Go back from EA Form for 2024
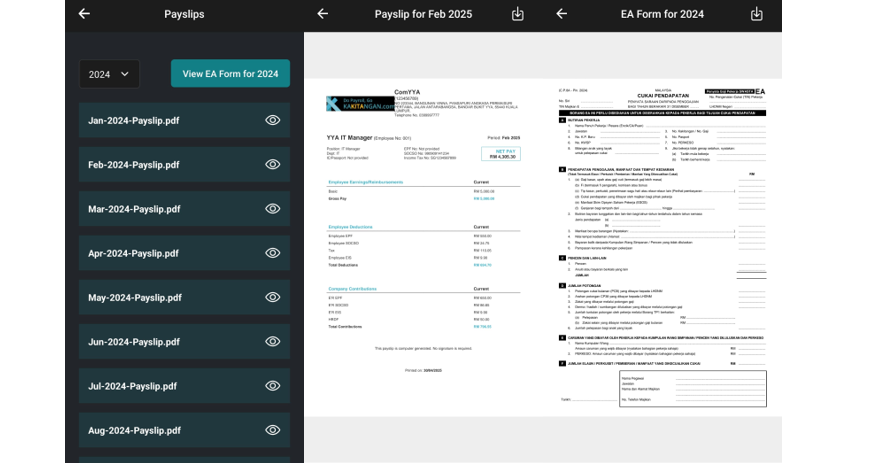Viewport: 891px width, 463px height. 561,14
